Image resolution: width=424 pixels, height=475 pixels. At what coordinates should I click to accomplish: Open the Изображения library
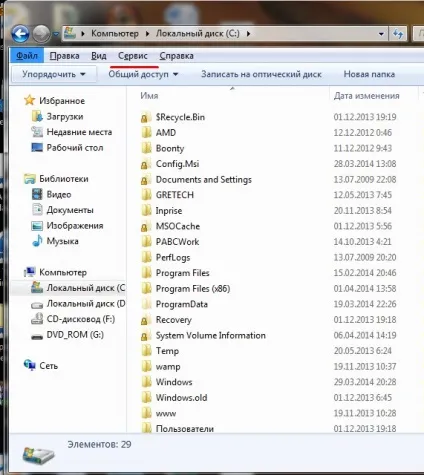(x=75, y=226)
